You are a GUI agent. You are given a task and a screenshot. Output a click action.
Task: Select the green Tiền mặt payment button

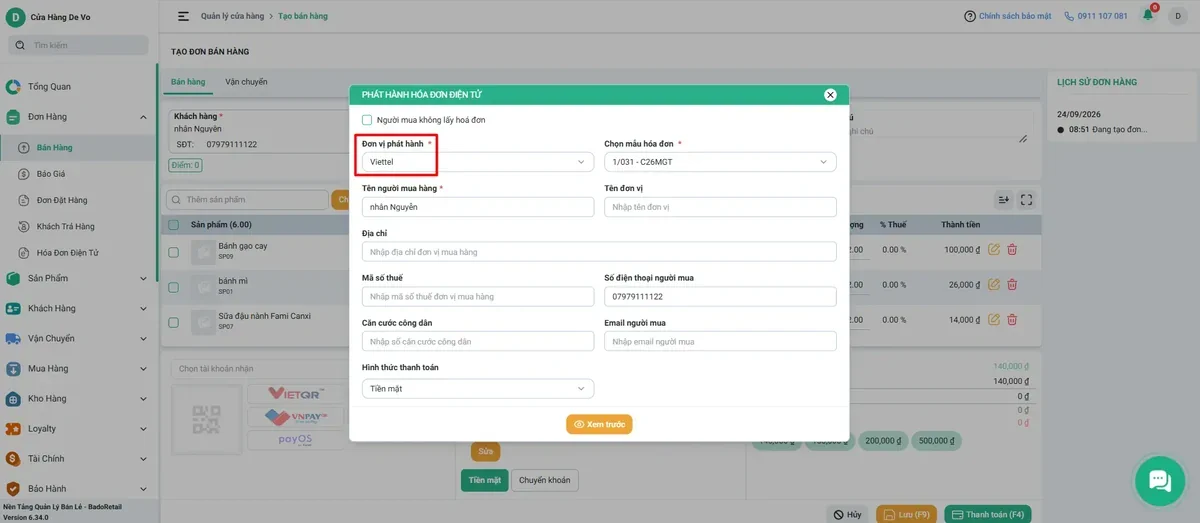(x=485, y=480)
